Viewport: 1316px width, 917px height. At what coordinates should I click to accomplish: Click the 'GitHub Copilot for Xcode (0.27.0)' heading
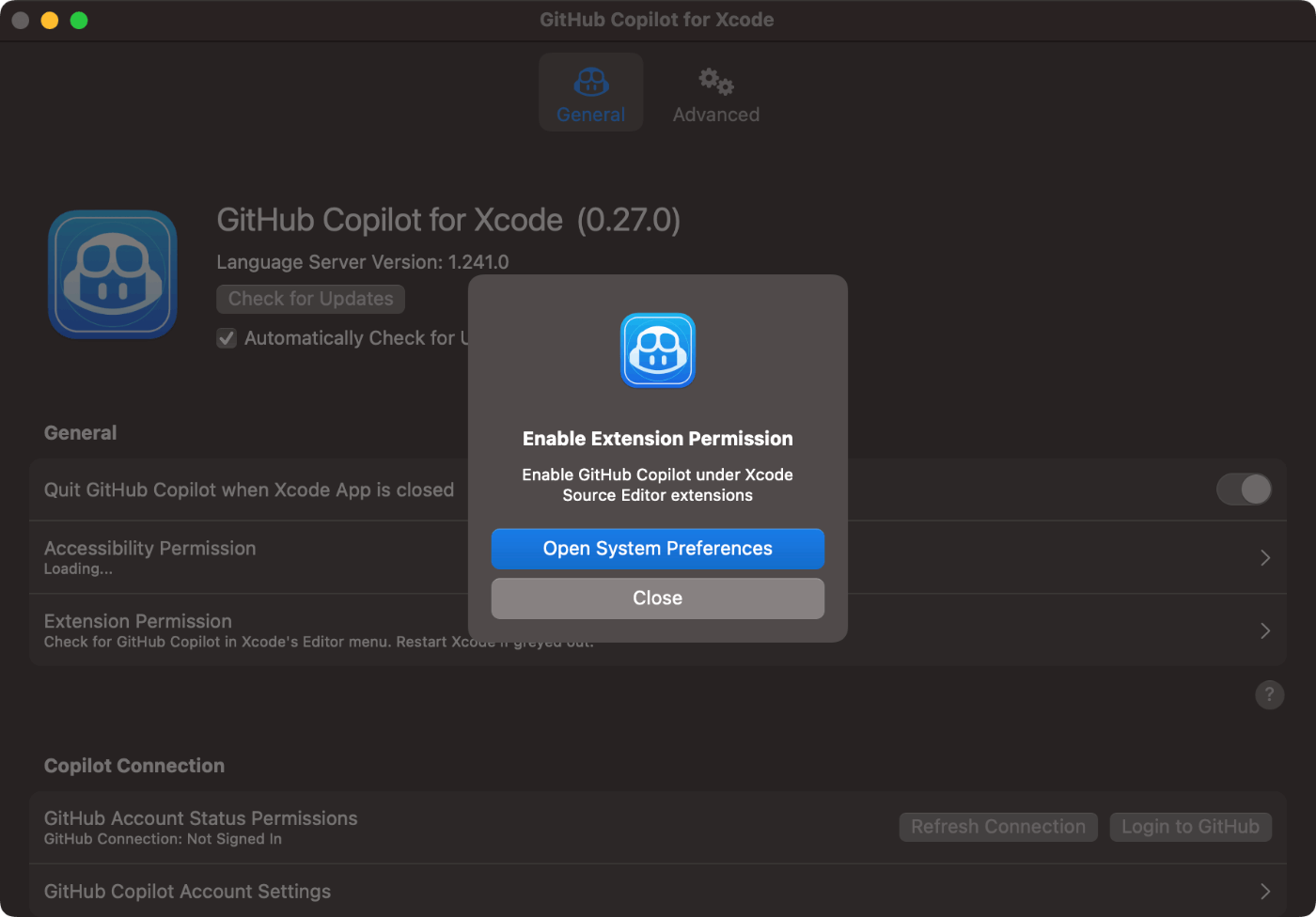(x=448, y=220)
